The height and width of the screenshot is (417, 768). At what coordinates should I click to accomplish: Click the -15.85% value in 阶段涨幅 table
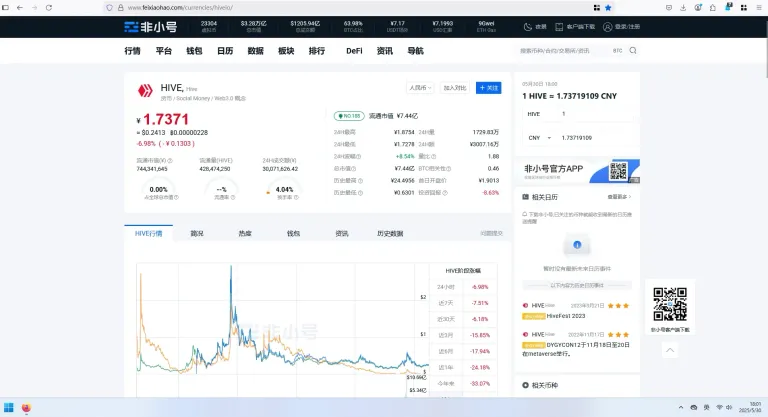point(480,335)
